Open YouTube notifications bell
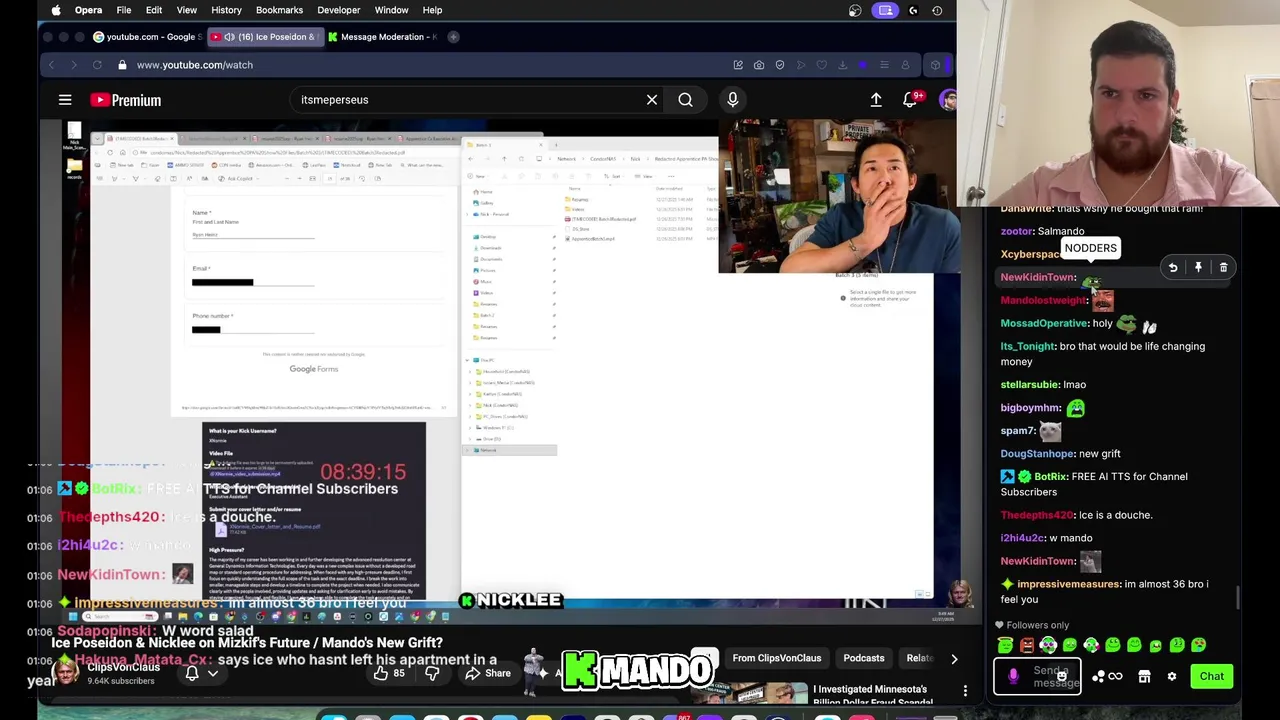 [x=911, y=100]
